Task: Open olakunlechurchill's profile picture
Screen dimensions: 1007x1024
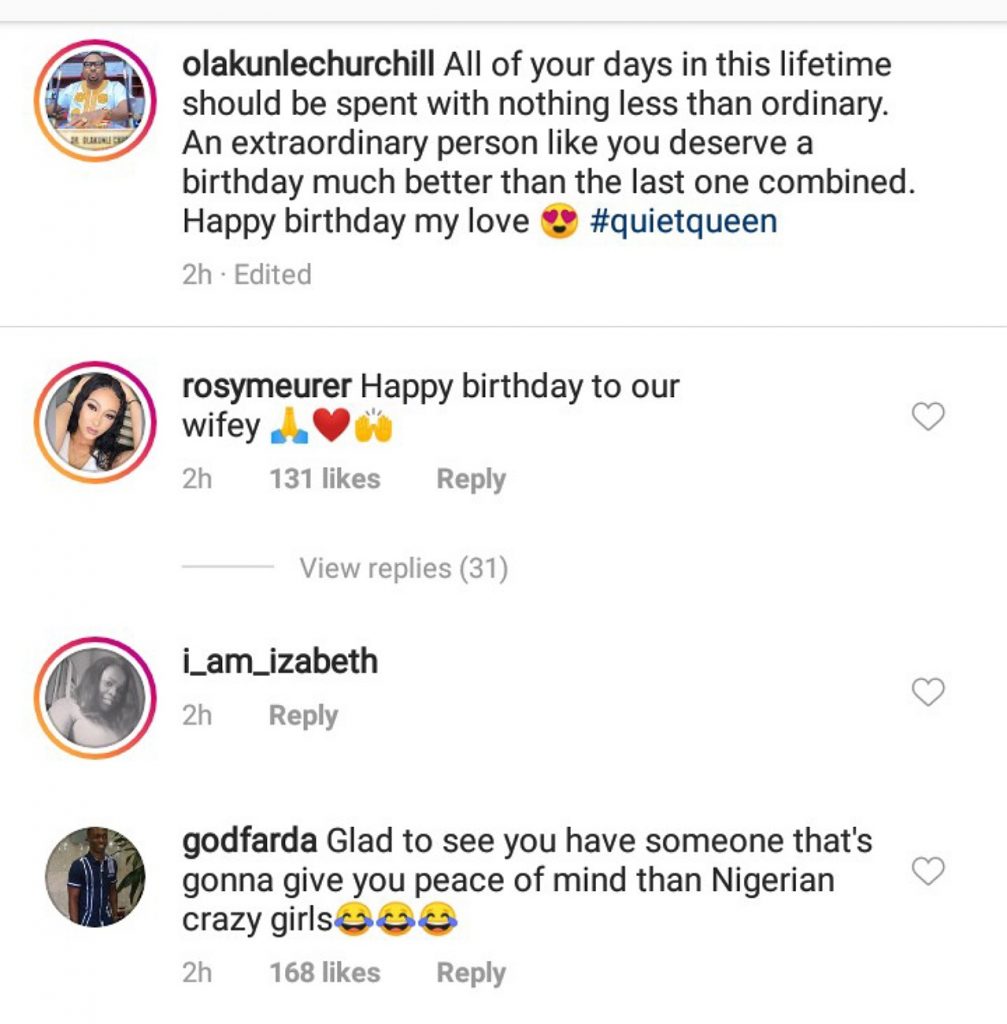Action: click(x=96, y=101)
